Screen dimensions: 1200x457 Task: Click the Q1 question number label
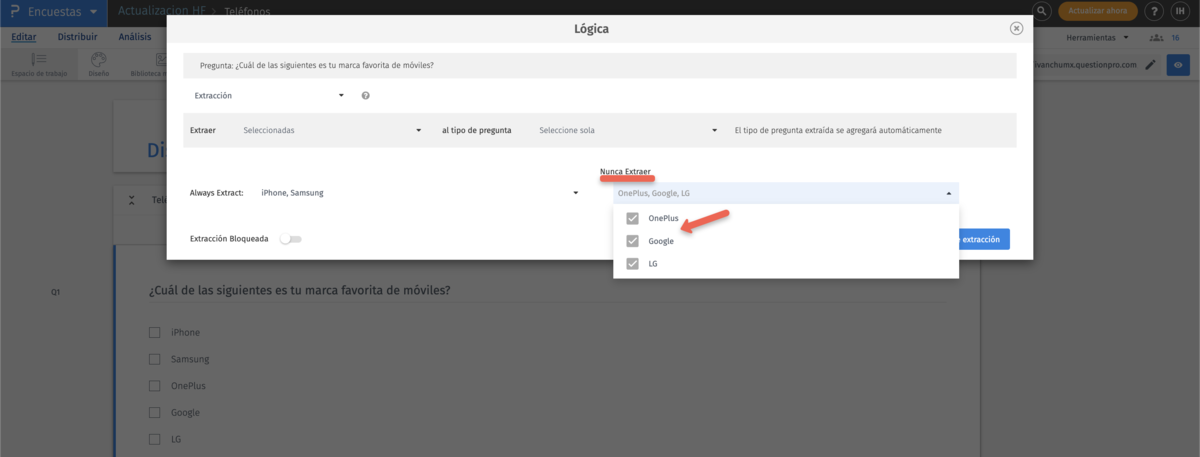[57, 292]
